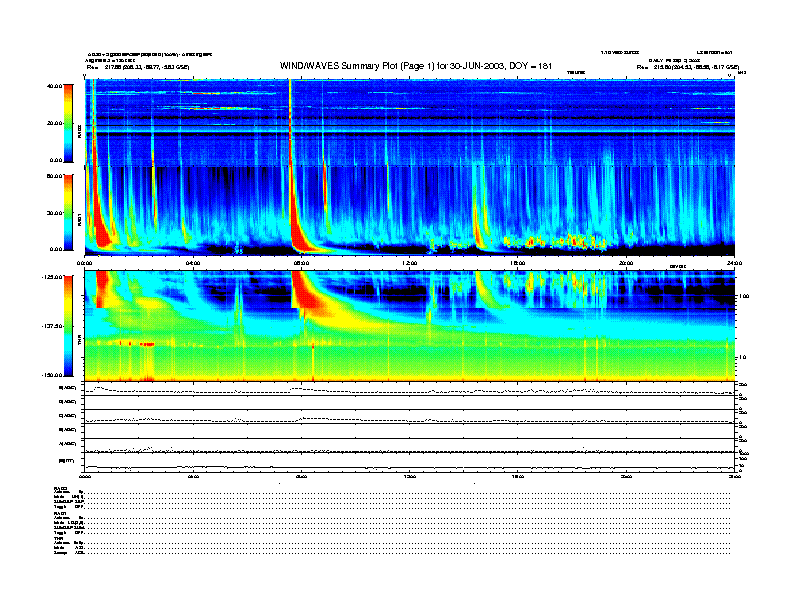Click the 60.00 value on RAD1 color scale
This screenshot has width=792, height=612.
54,176
